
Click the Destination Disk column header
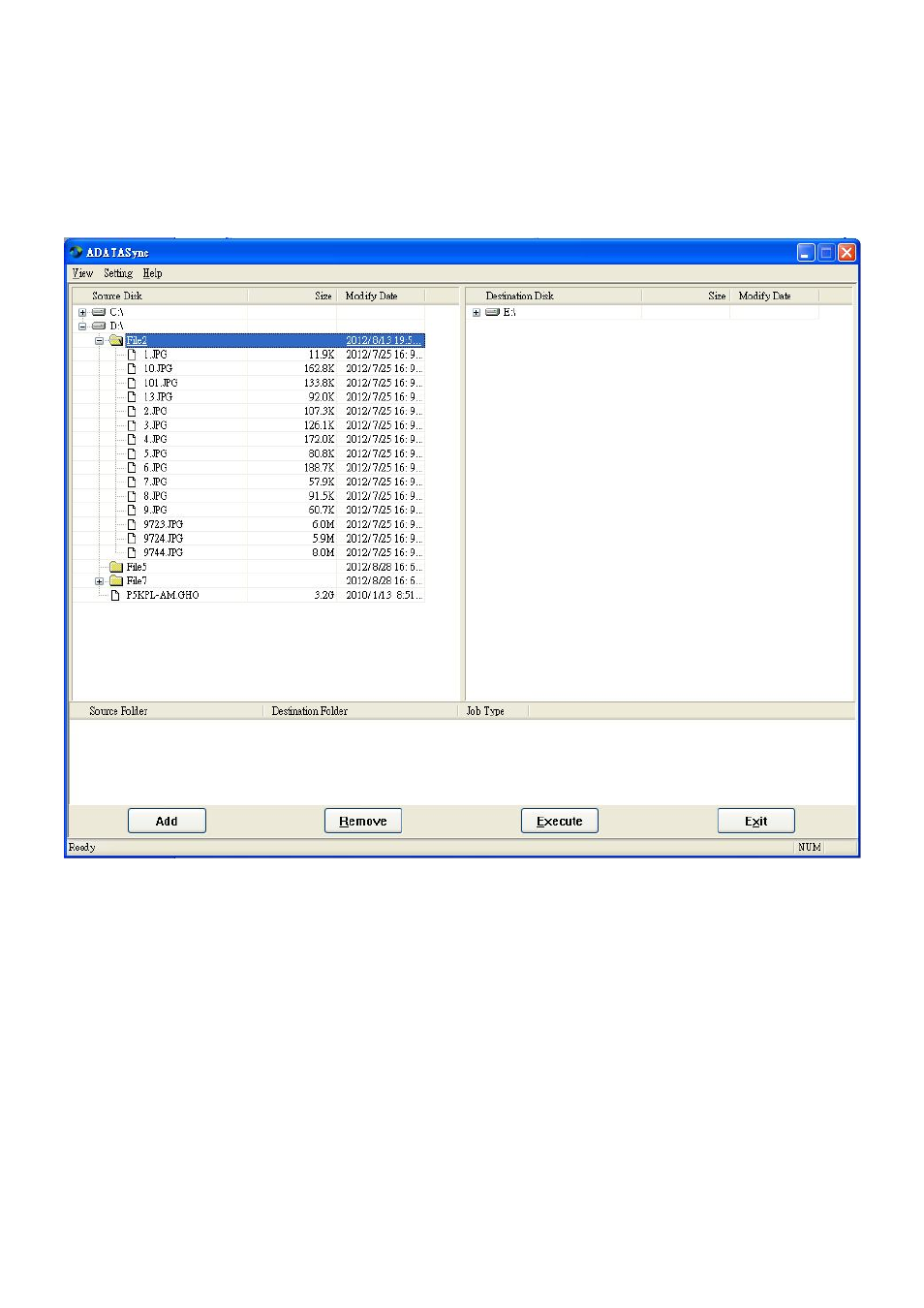[553, 296]
